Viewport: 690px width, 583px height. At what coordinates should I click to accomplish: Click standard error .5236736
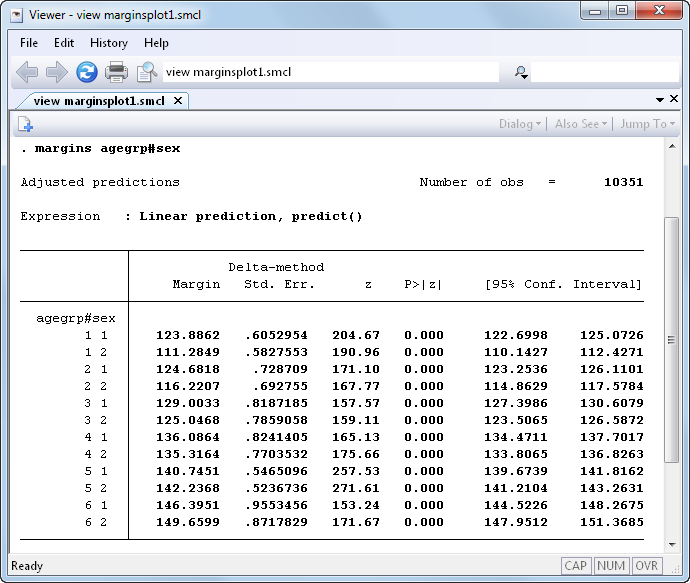click(x=276, y=488)
